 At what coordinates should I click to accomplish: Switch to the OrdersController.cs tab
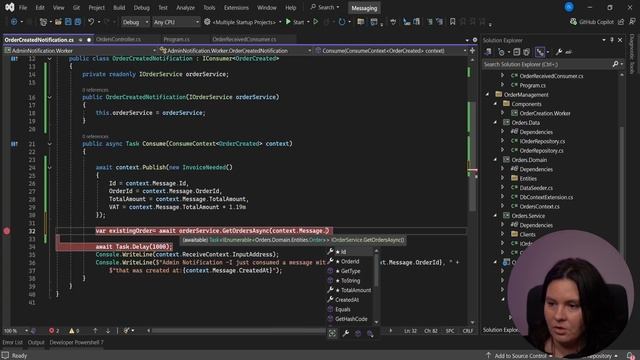tap(118, 39)
